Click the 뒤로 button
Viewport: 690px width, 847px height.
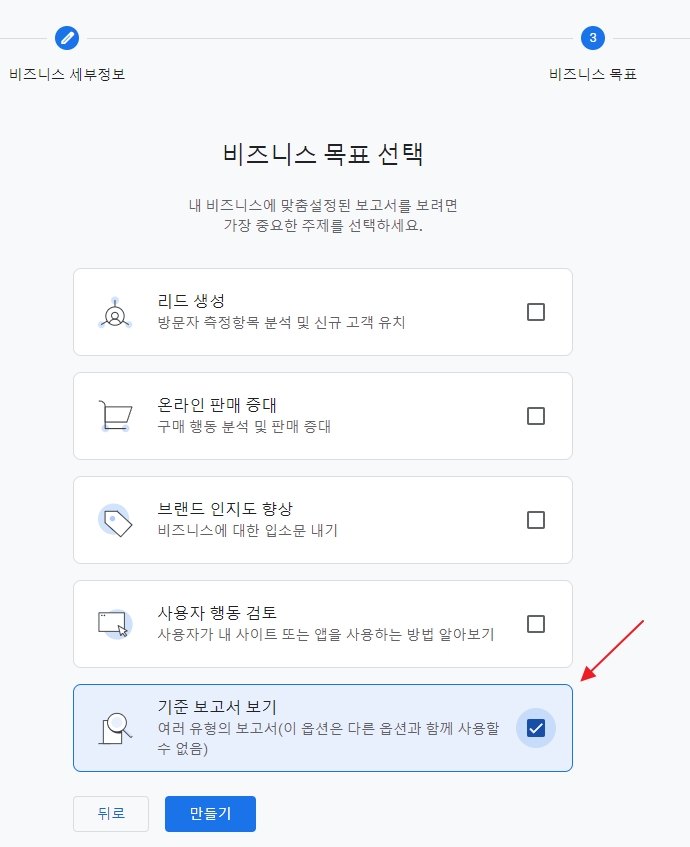click(x=110, y=814)
